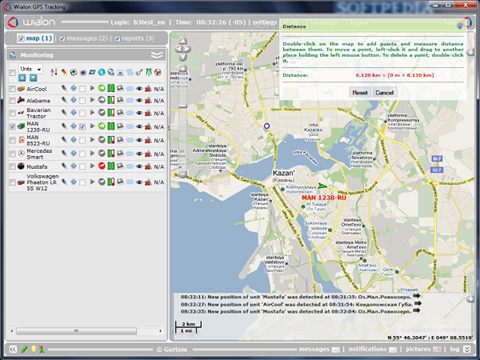This screenshot has width=480, height=360.
Task: Uncheck tracking checkbox for MAN 1238-RU
Action: point(82,127)
